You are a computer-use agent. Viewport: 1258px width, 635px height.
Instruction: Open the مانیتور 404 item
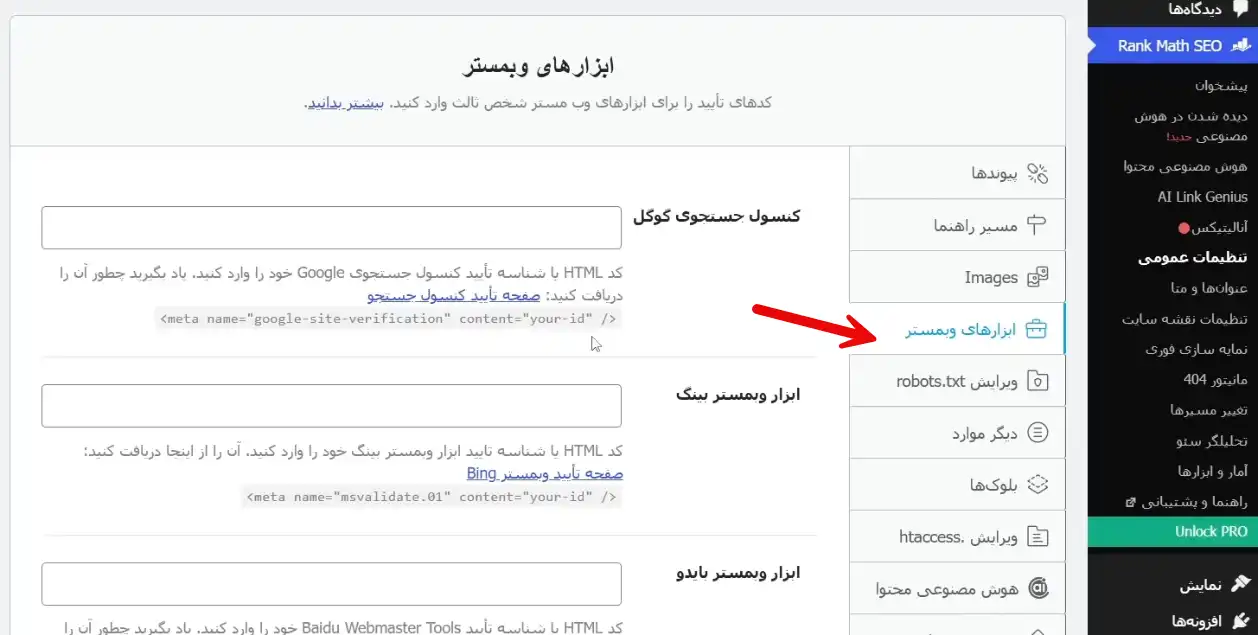[x=1216, y=380]
